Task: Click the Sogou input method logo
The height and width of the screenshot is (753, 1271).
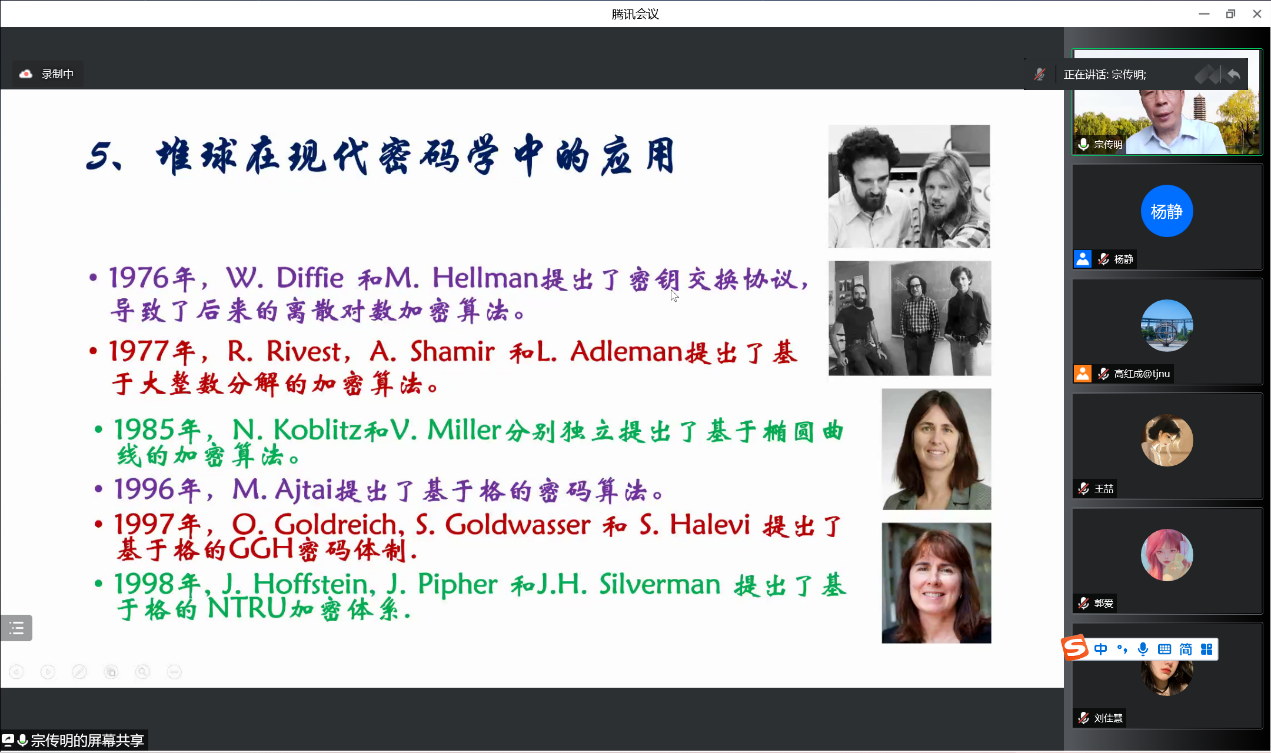Action: (1075, 649)
